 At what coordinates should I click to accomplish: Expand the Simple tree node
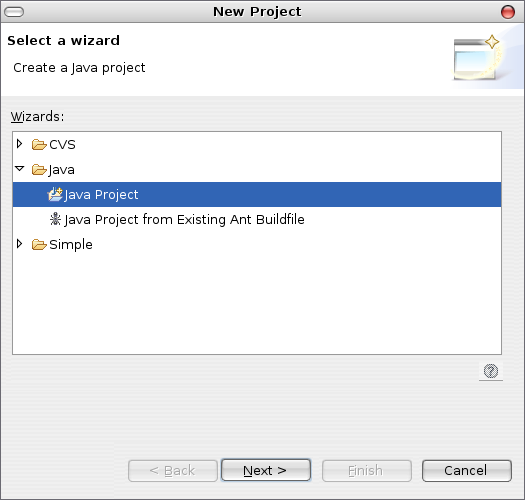(x=19, y=244)
